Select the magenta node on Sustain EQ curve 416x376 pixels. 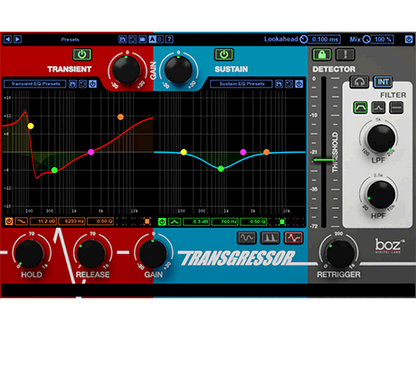tap(243, 152)
